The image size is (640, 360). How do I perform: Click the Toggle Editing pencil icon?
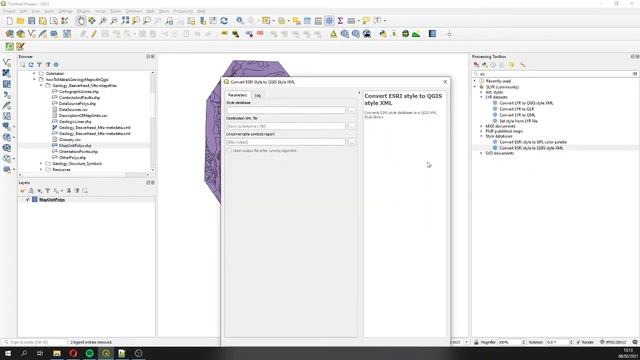(93, 34)
